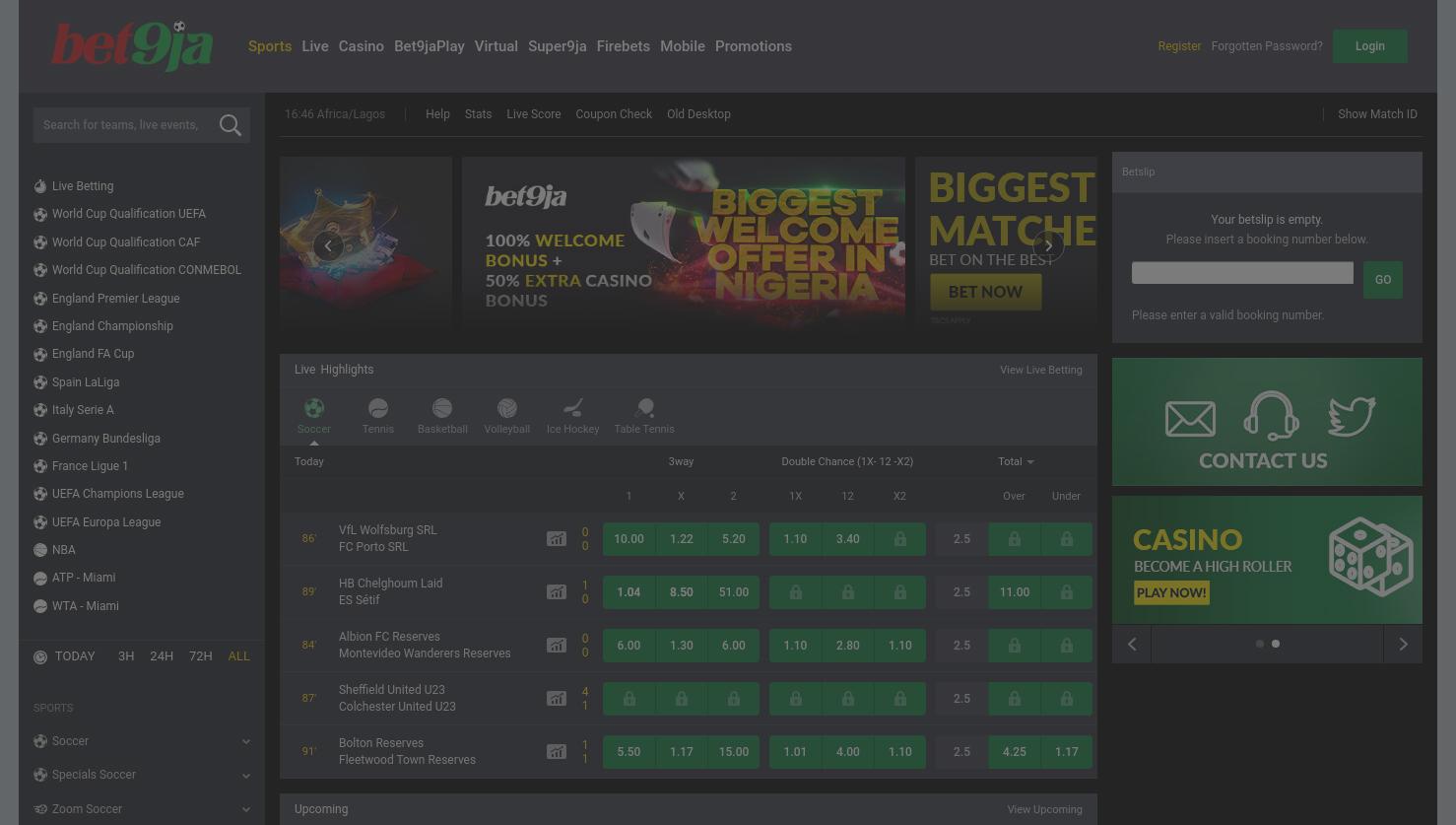Select first promo carousel dot
Viewport: 1456px width, 825px height.
point(1260,644)
